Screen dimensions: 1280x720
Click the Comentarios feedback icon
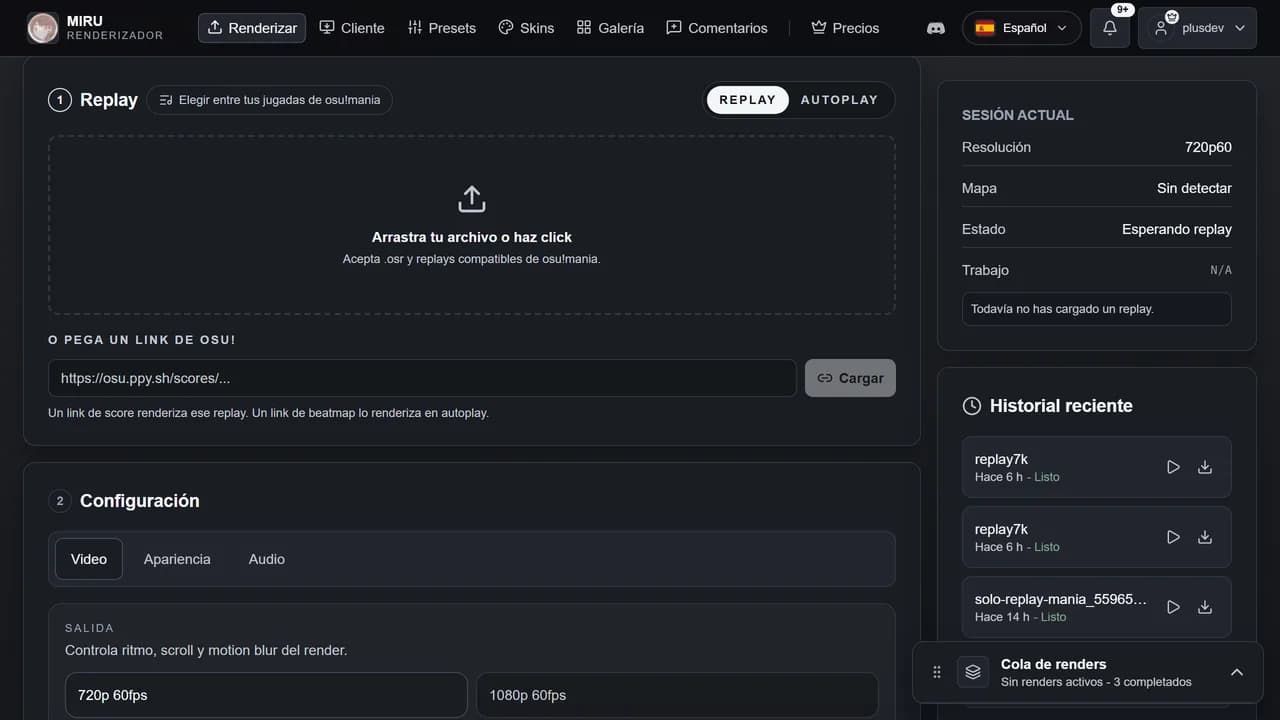click(x=674, y=28)
